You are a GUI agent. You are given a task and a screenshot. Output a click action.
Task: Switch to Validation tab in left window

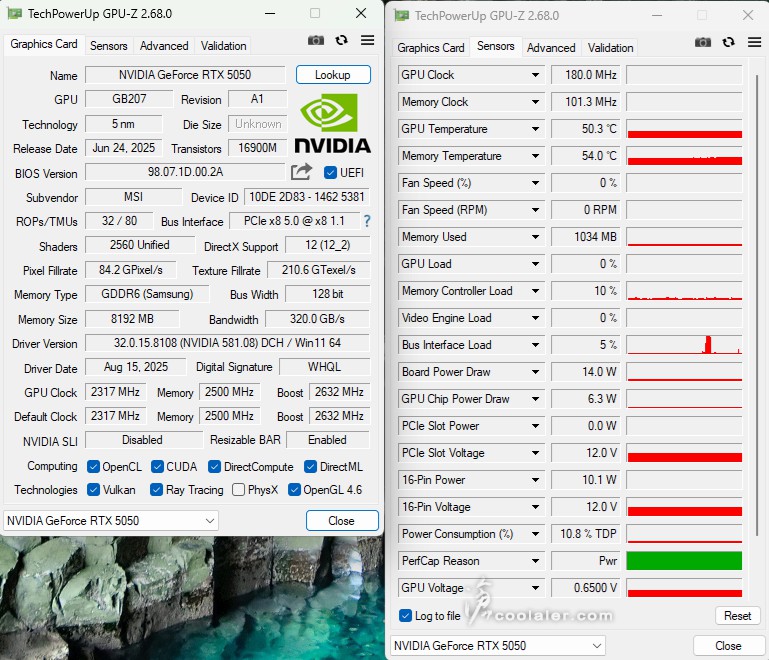[224, 46]
